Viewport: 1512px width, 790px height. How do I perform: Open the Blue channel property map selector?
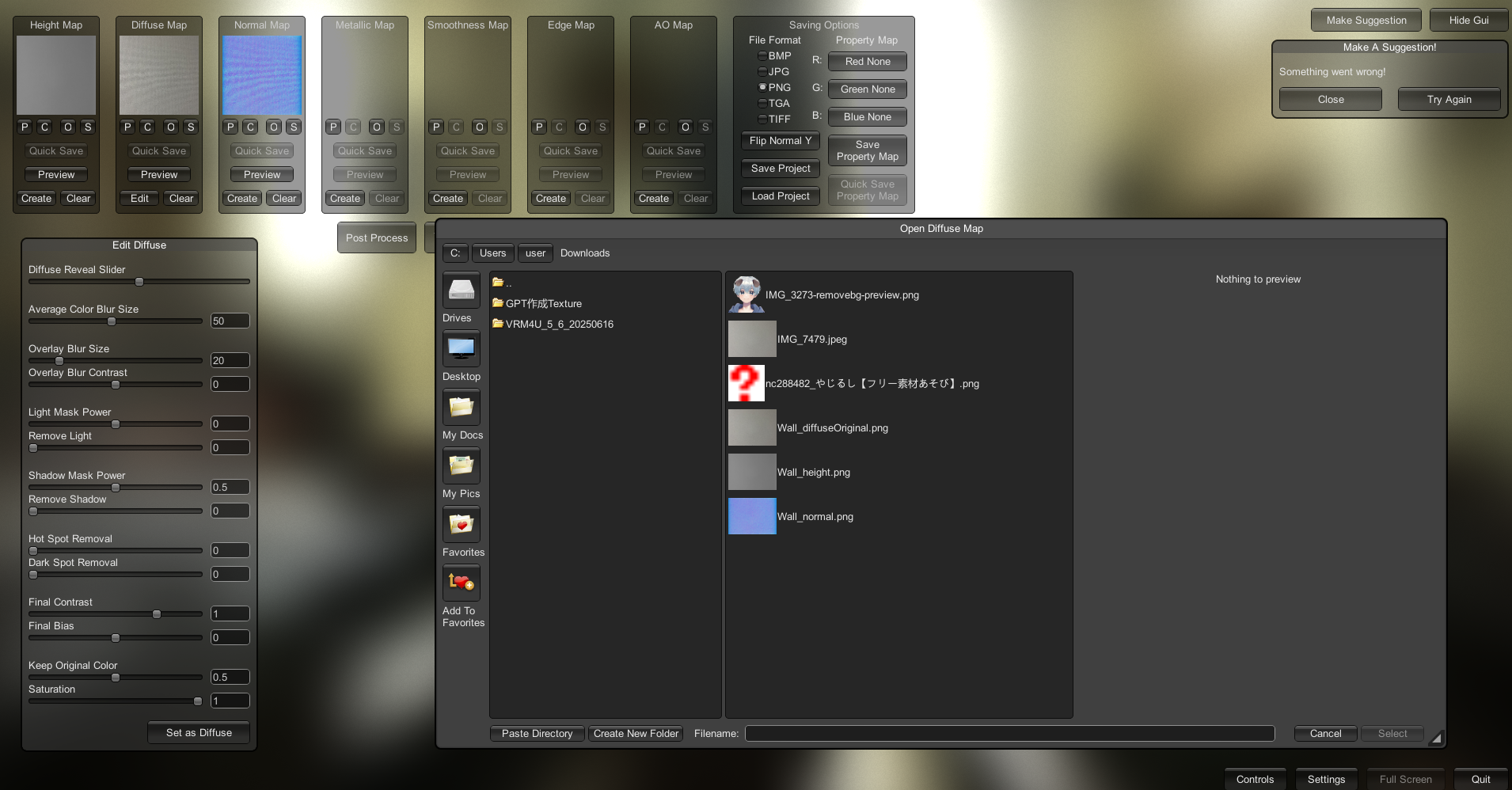867,116
